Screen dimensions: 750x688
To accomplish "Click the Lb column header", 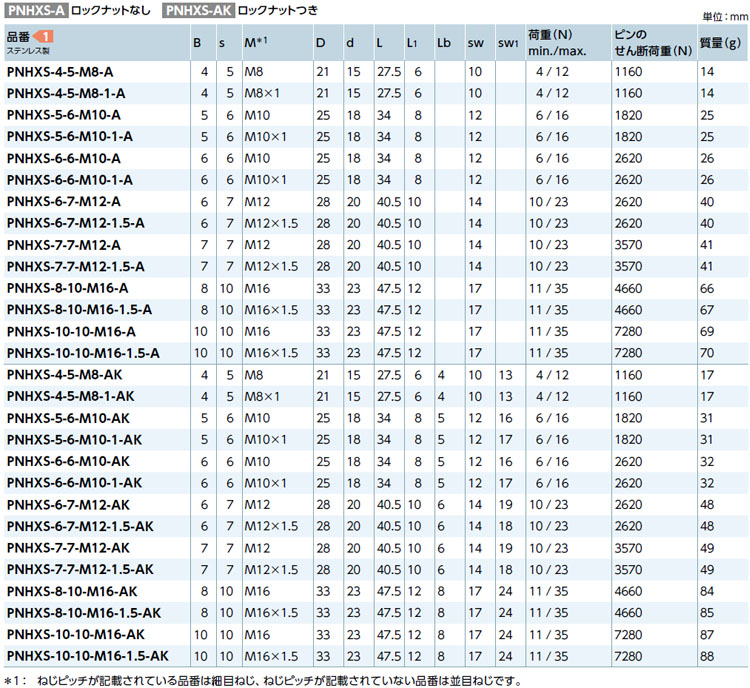I will pos(444,43).
